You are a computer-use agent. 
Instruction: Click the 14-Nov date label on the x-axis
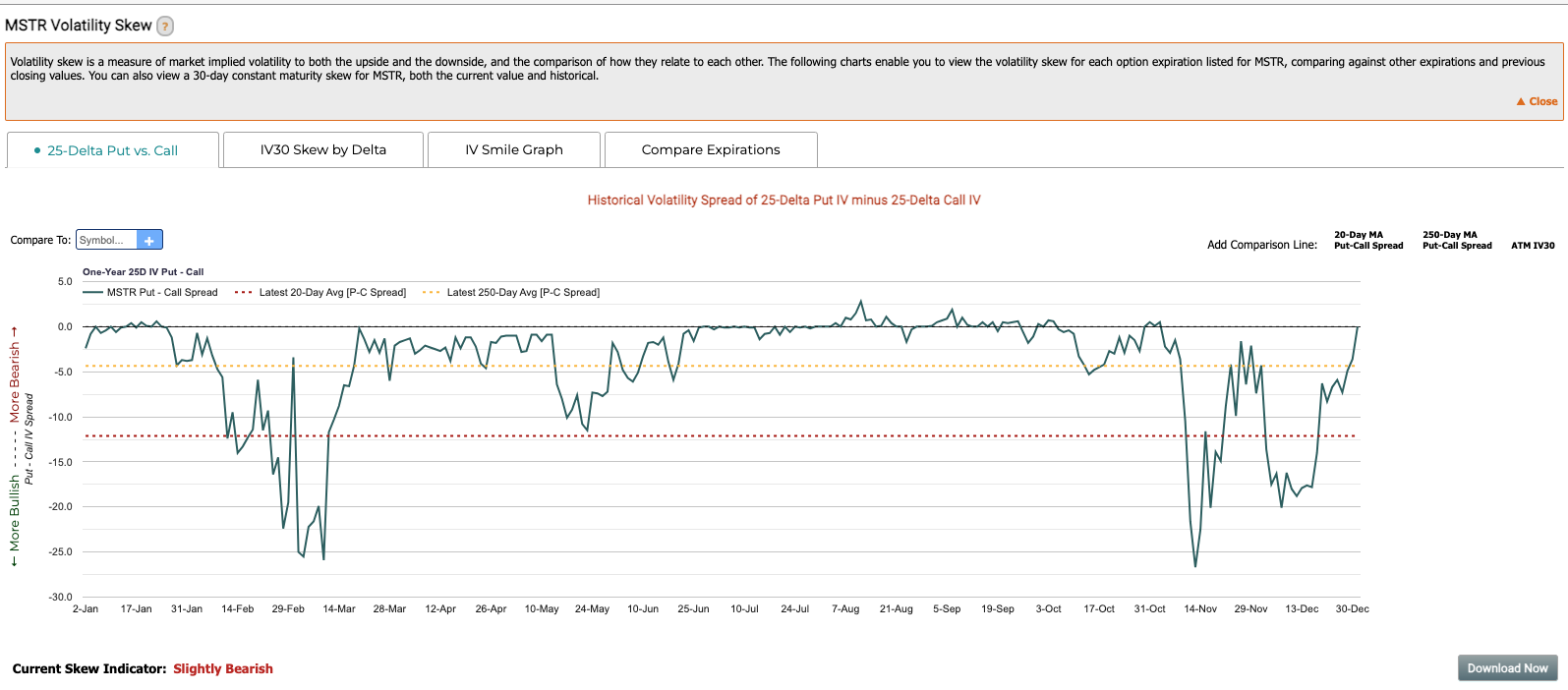(x=1200, y=609)
